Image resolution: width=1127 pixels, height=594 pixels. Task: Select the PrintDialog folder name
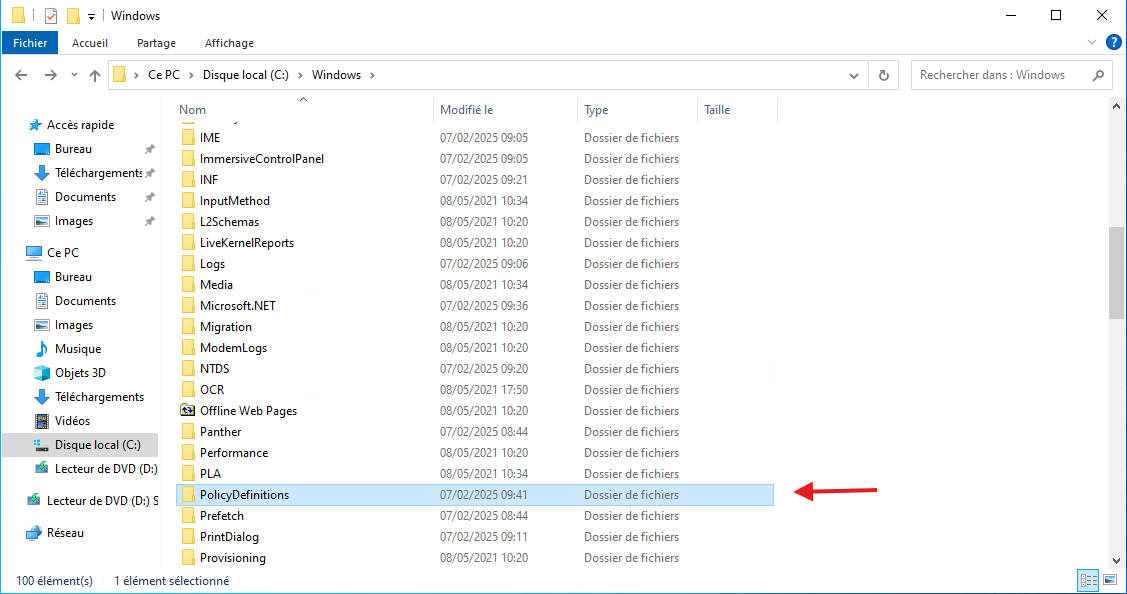pyautogui.click(x=229, y=537)
